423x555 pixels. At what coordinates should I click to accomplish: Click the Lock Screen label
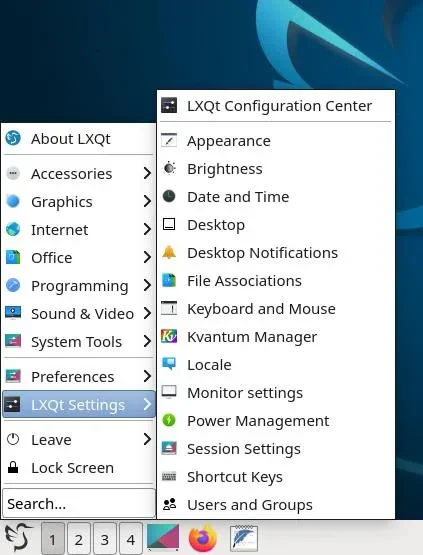[x=73, y=468]
